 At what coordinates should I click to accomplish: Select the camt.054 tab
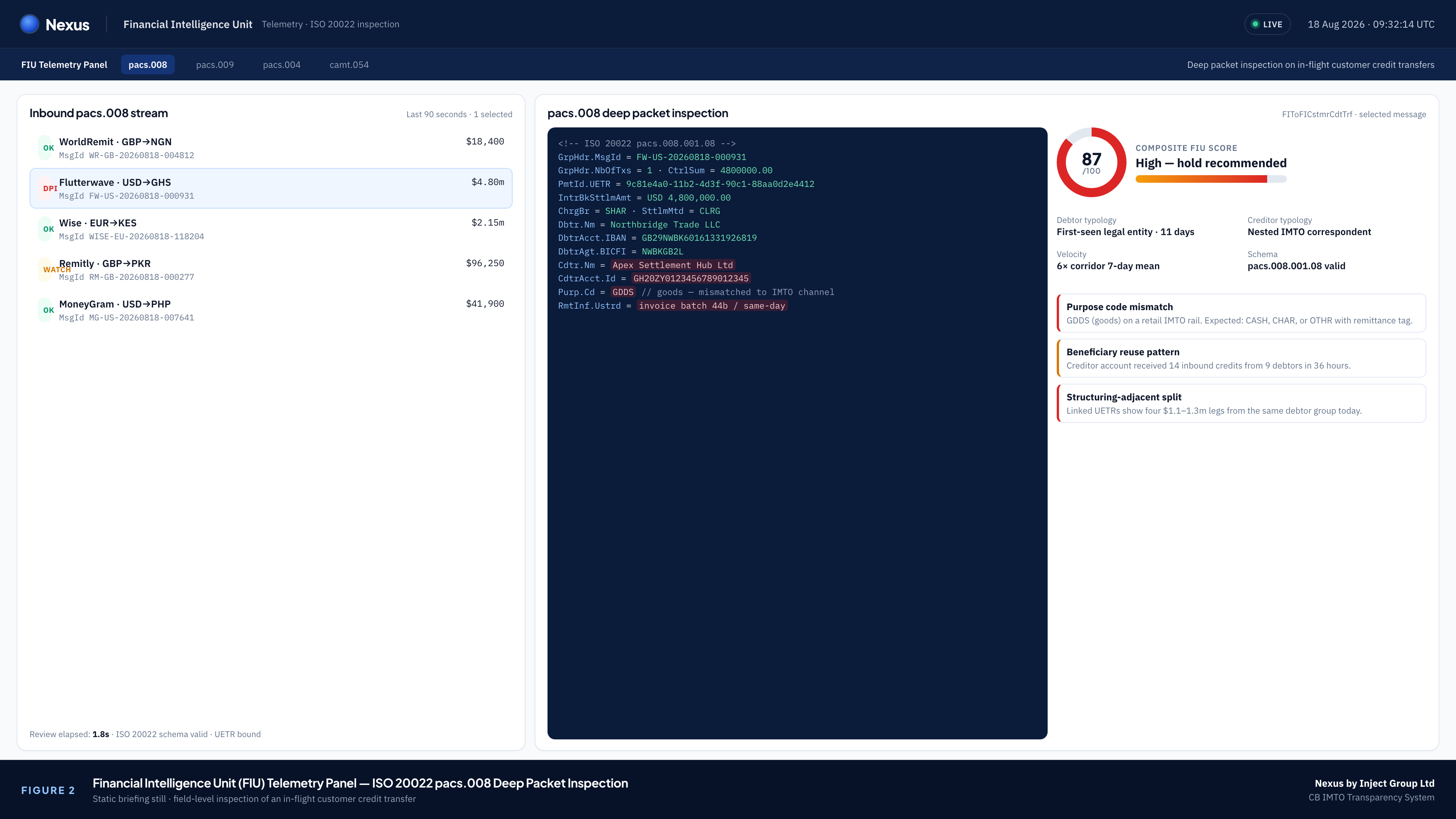[349, 64]
